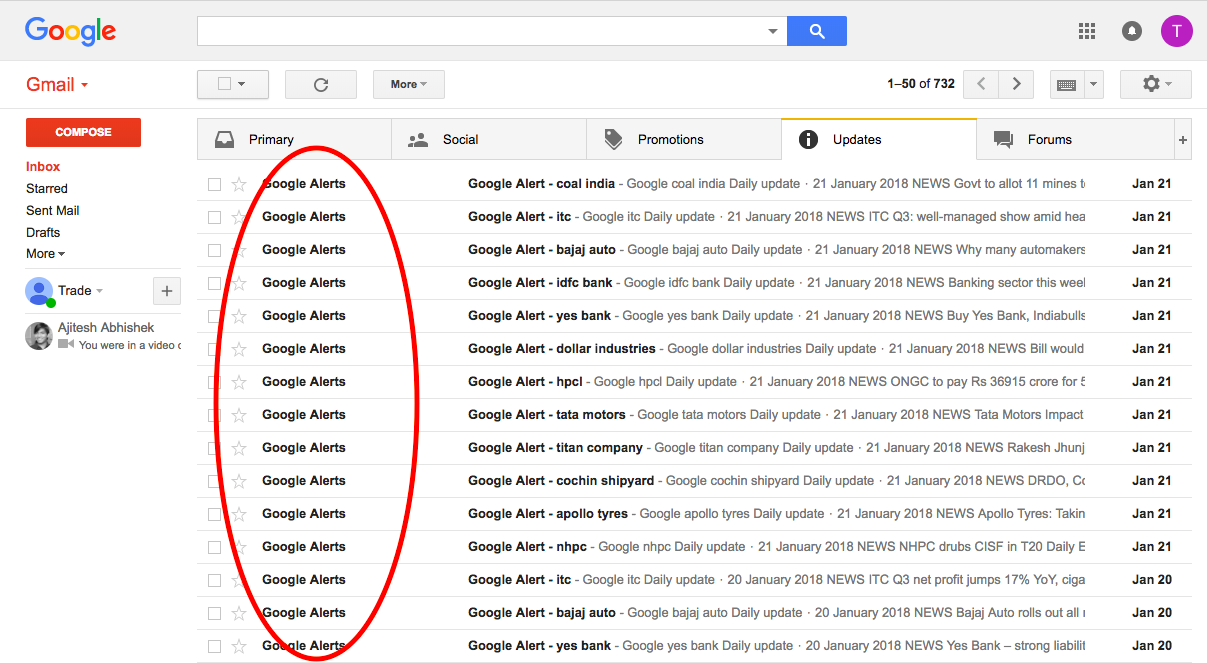Open the keyboard input tools icon
Image resolution: width=1207 pixels, height=663 pixels.
(x=1069, y=84)
